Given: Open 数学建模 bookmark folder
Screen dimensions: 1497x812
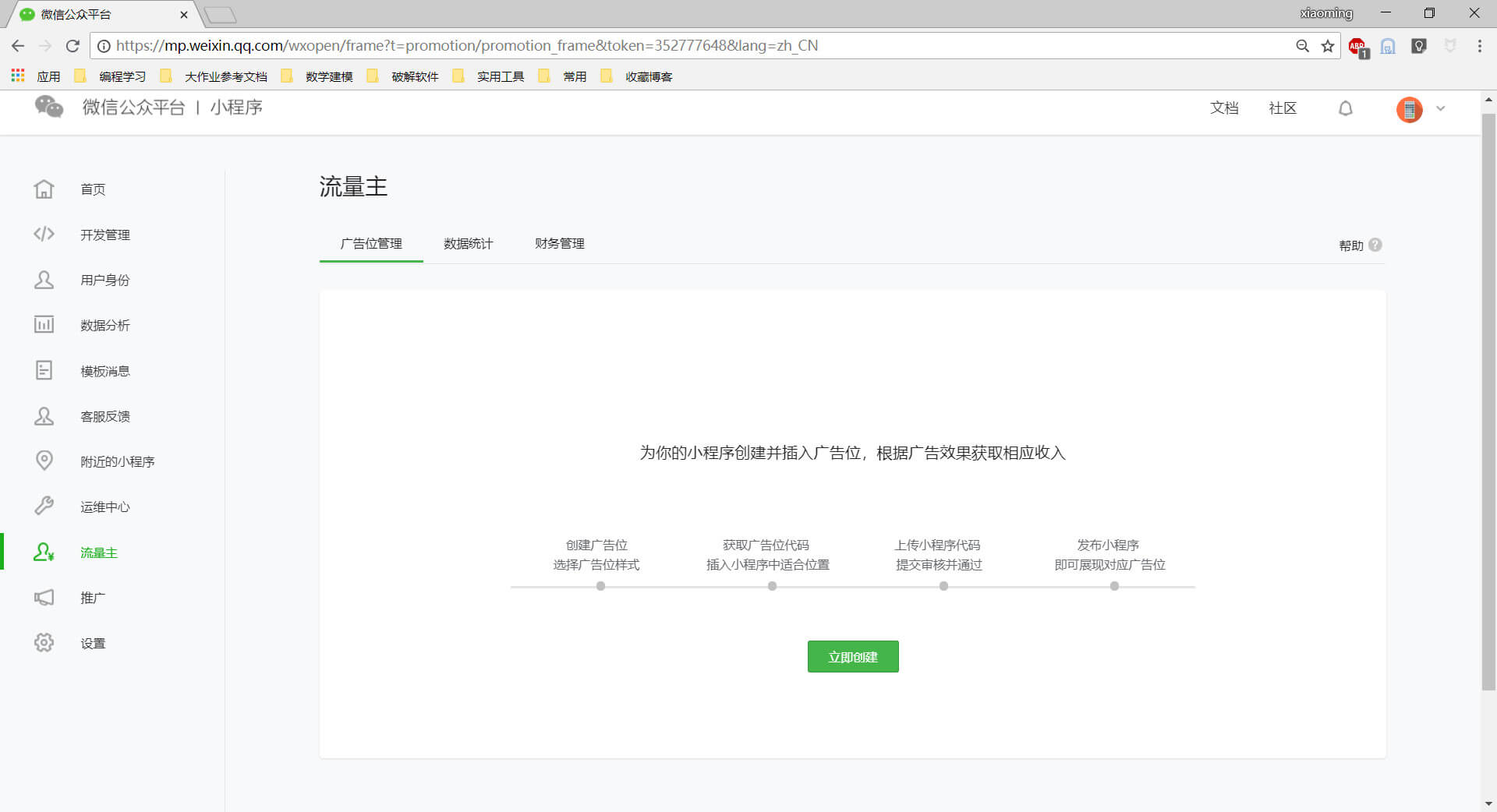Looking at the screenshot, I should click(x=317, y=76).
